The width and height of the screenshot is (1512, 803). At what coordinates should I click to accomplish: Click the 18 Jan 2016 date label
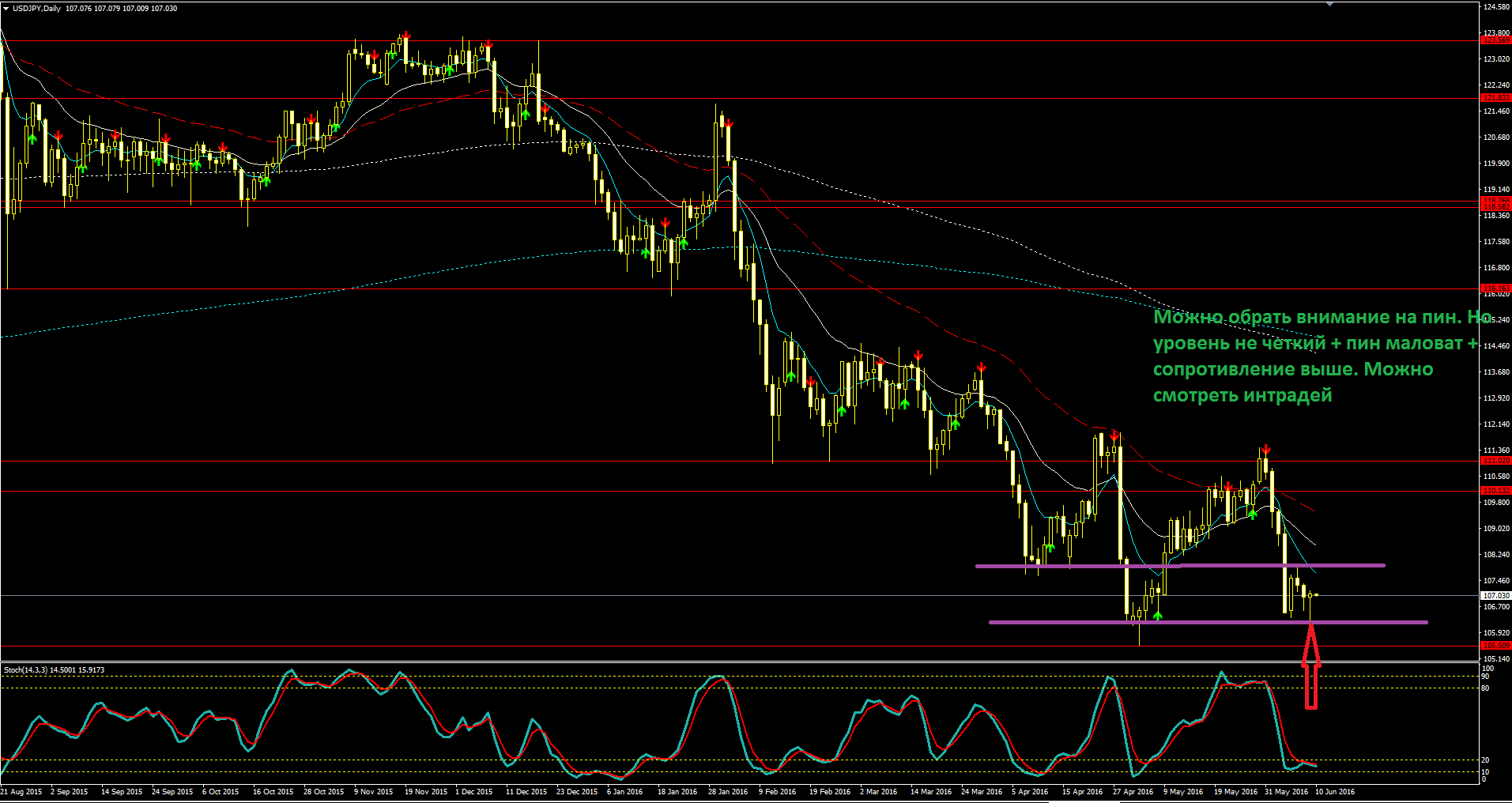tap(677, 791)
